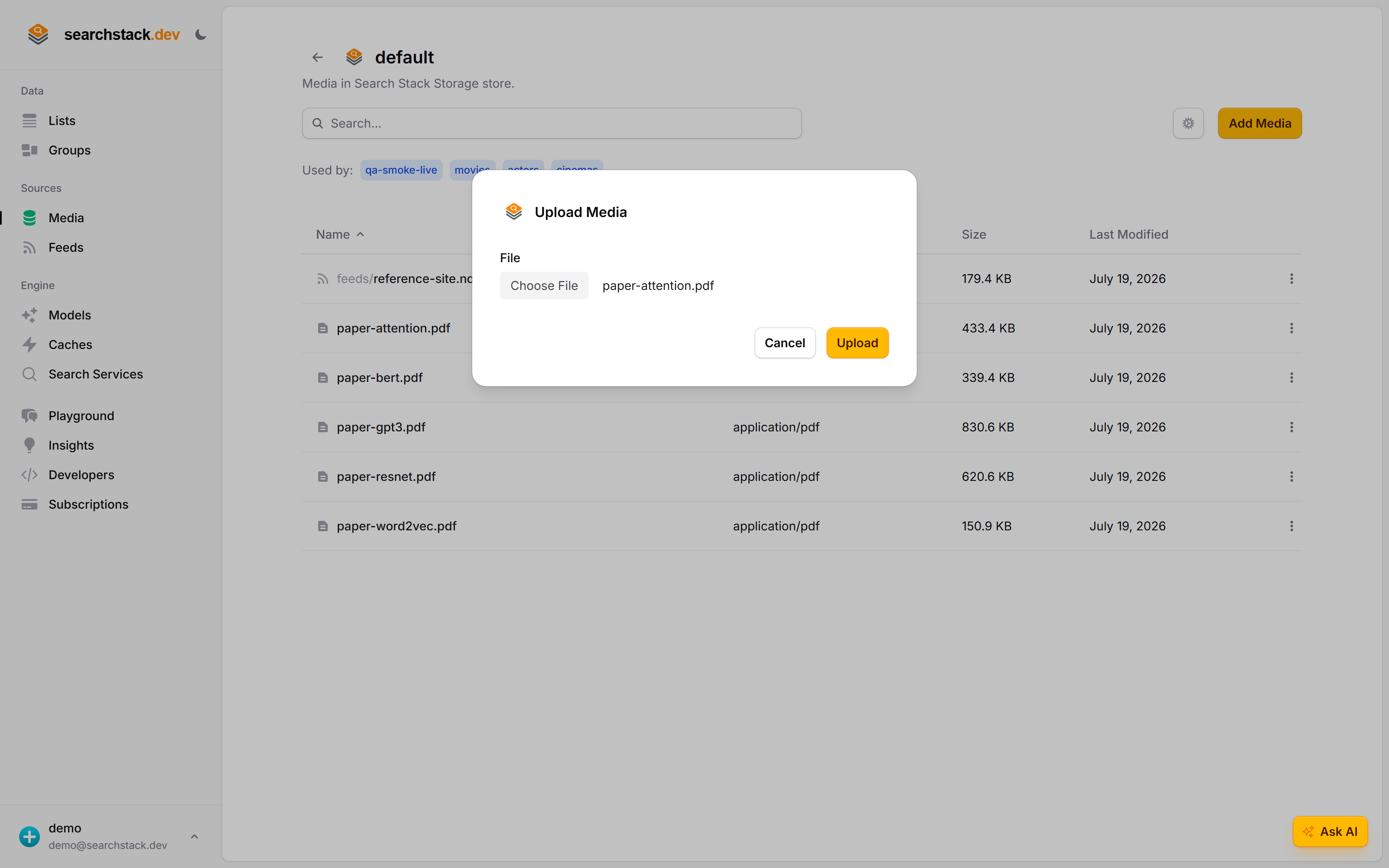Open Caches in the sidebar

pyautogui.click(x=70, y=345)
